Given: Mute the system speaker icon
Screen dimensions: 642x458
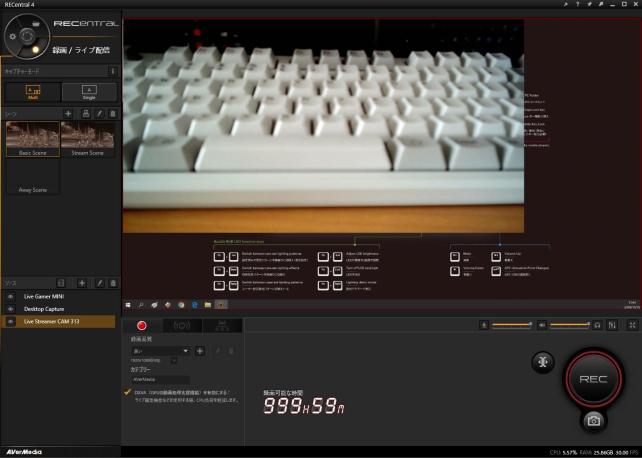Looking at the screenshot, I should click(541, 325).
